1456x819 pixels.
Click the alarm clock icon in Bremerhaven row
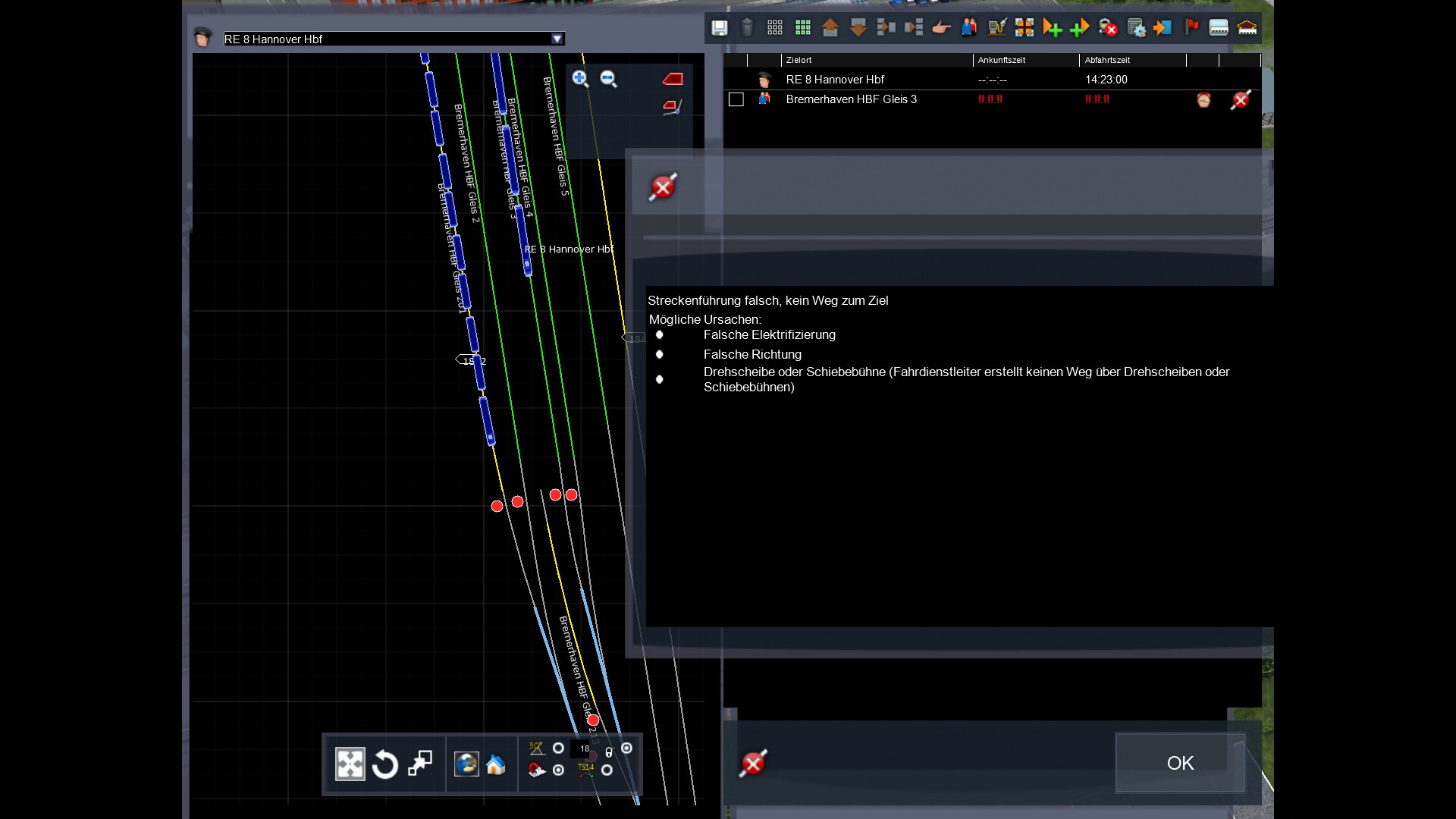[1203, 100]
